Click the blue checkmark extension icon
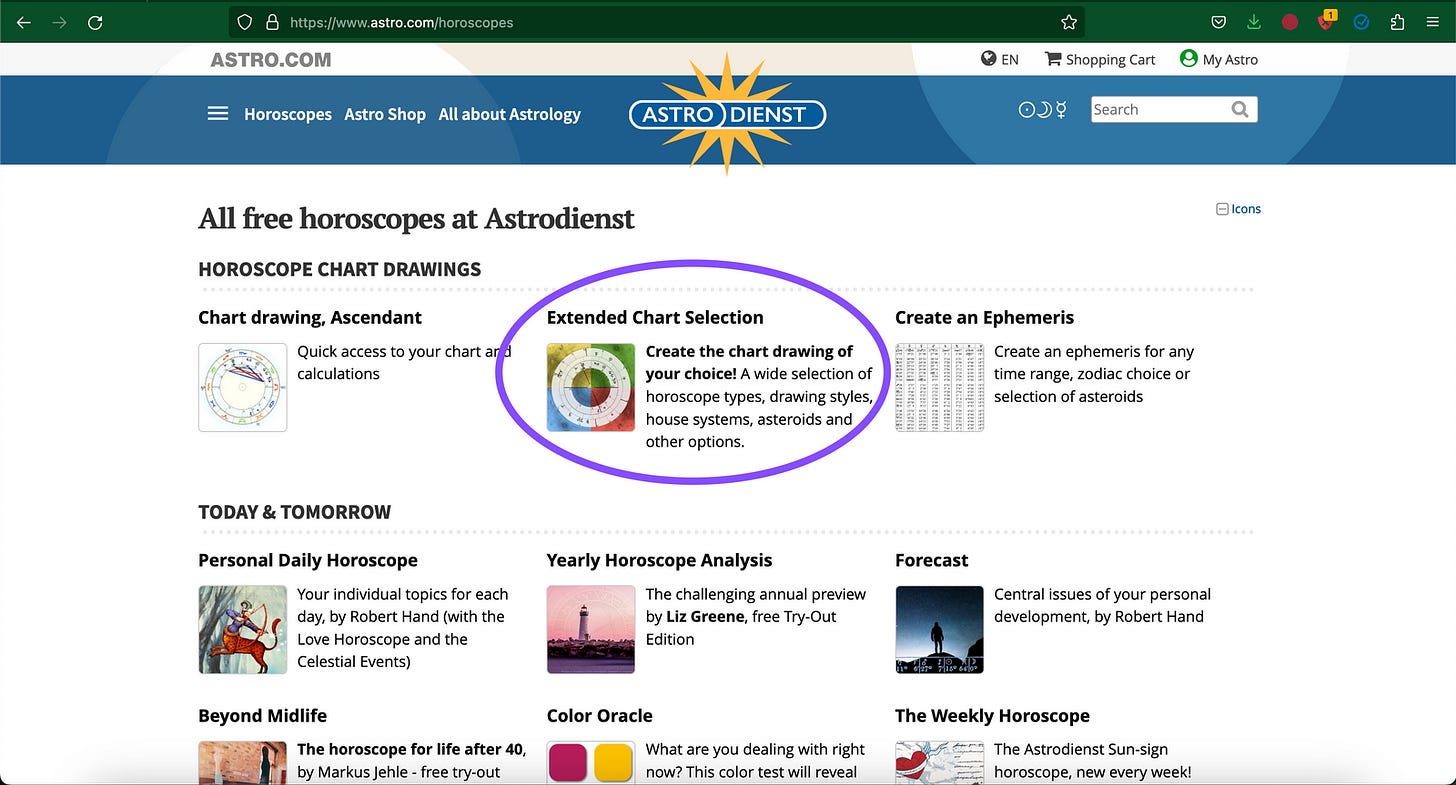Image resolution: width=1456 pixels, height=785 pixels. pos(1361,22)
